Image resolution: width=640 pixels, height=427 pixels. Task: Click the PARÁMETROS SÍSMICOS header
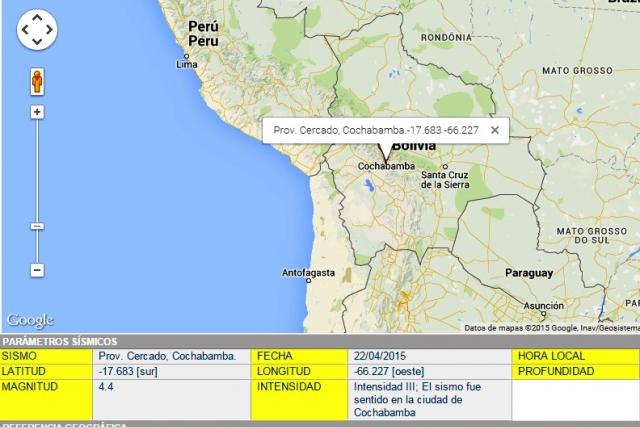tap(60, 341)
